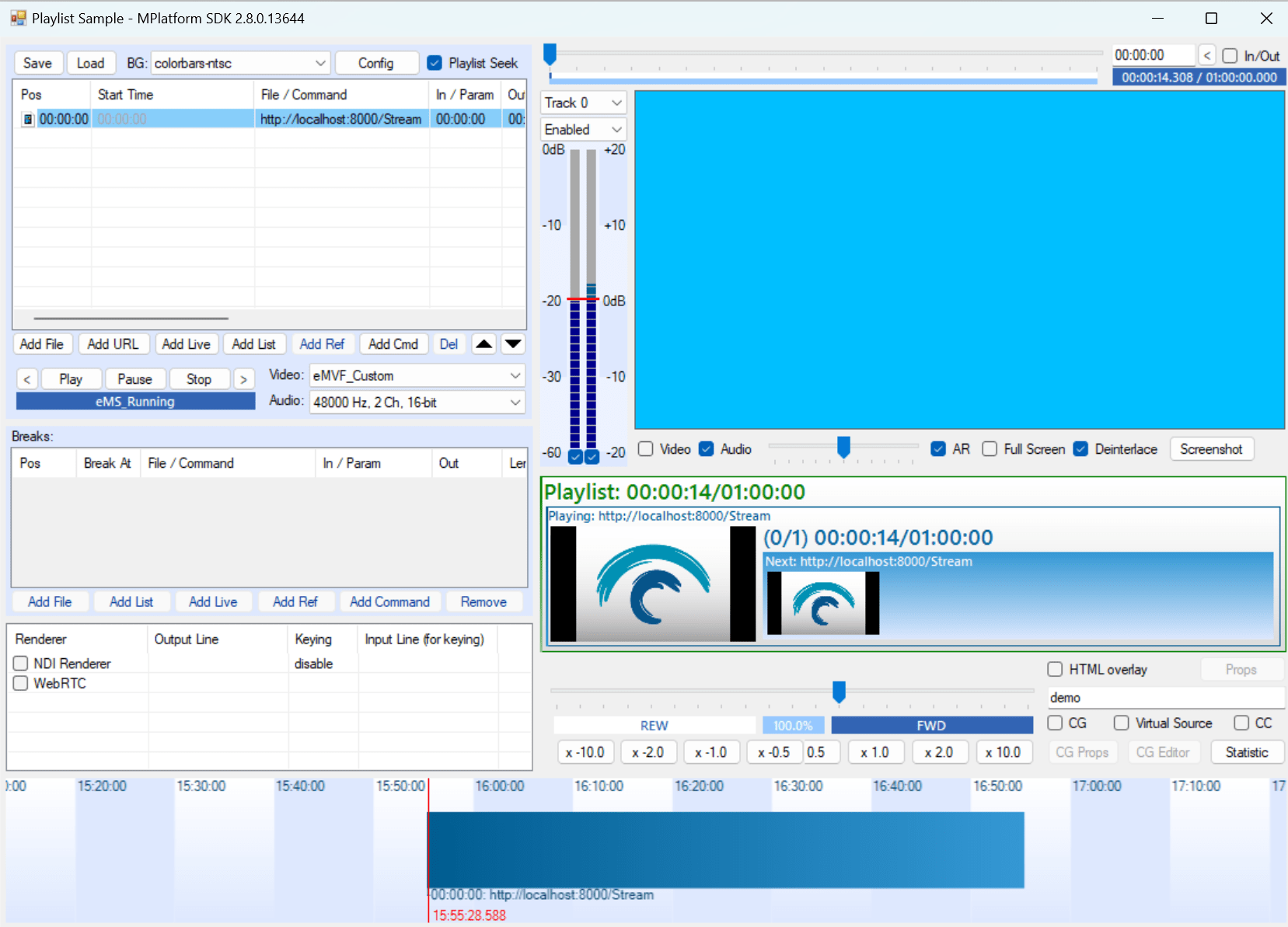The height and width of the screenshot is (927, 1288).
Task: Enable the HTML overlay checkbox
Action: point(1055,669)
